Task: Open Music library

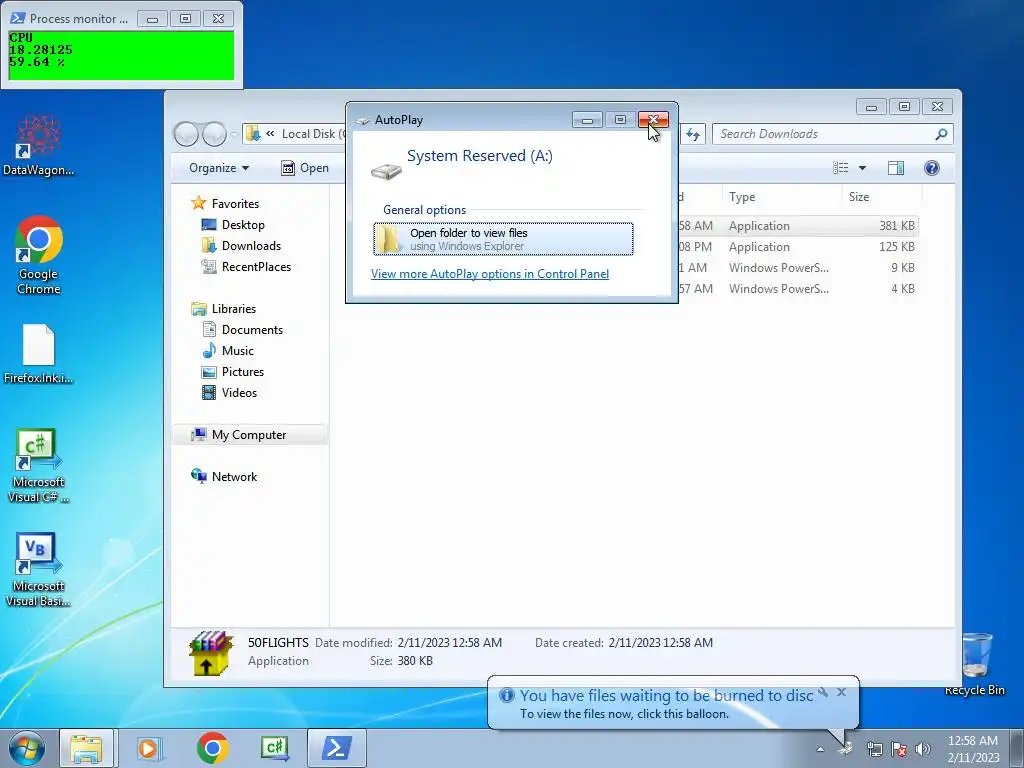Action: (229, 351)
